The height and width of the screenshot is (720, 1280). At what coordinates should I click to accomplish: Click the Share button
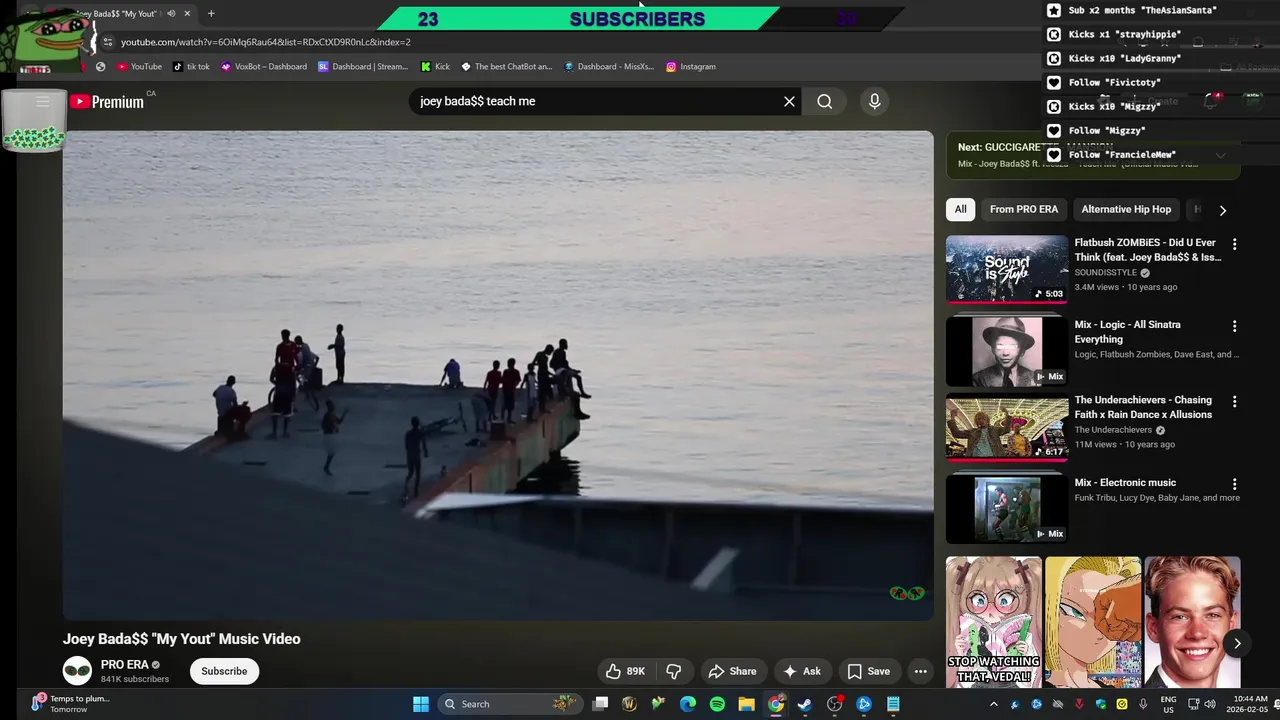point(732,671)
